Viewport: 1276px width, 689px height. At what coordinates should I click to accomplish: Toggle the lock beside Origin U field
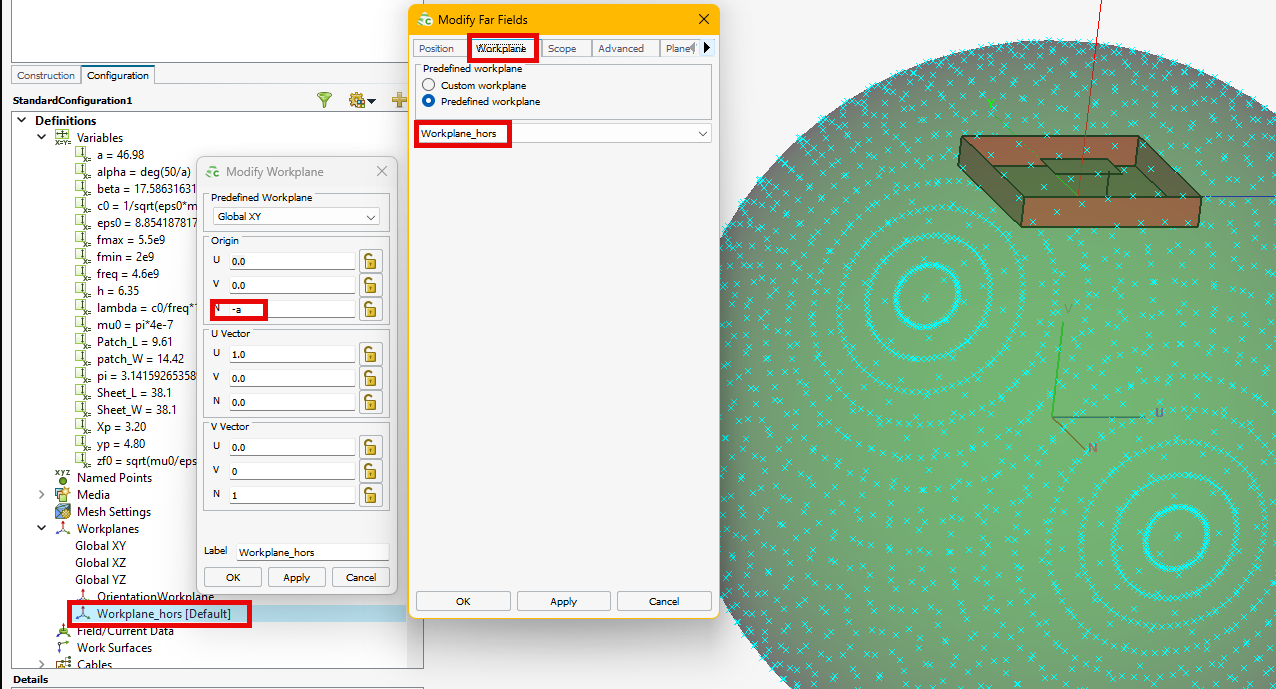pyautogui.click(x=371, y=261)
